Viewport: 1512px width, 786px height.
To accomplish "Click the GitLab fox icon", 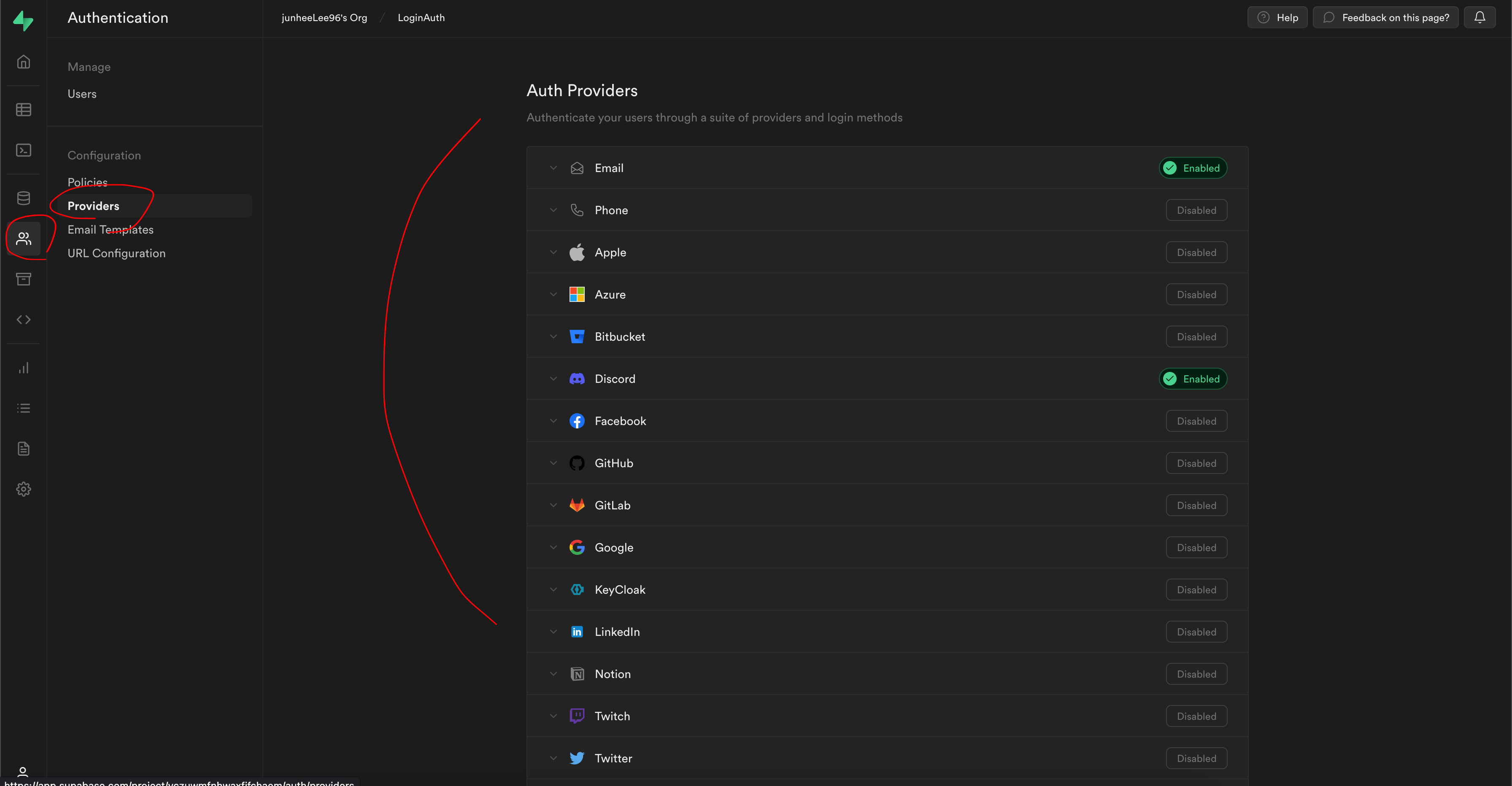I will [x=577, y=505].
